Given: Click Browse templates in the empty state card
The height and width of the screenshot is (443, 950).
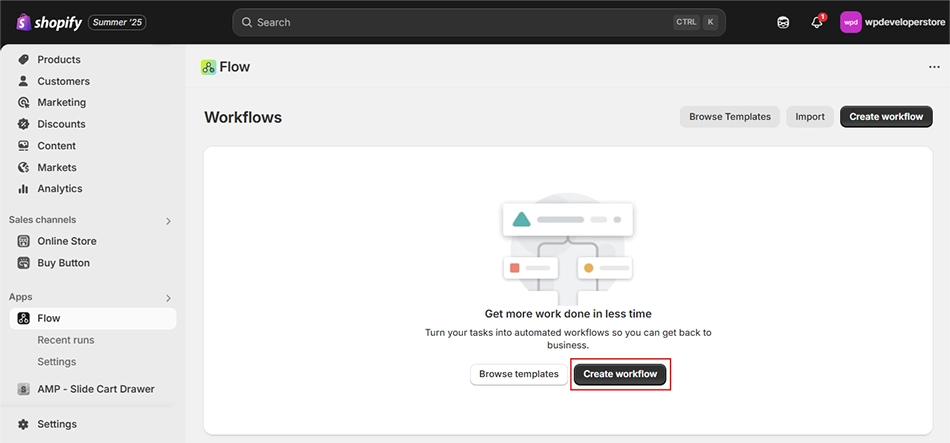Looking at the screenshot, I should 519,374.
